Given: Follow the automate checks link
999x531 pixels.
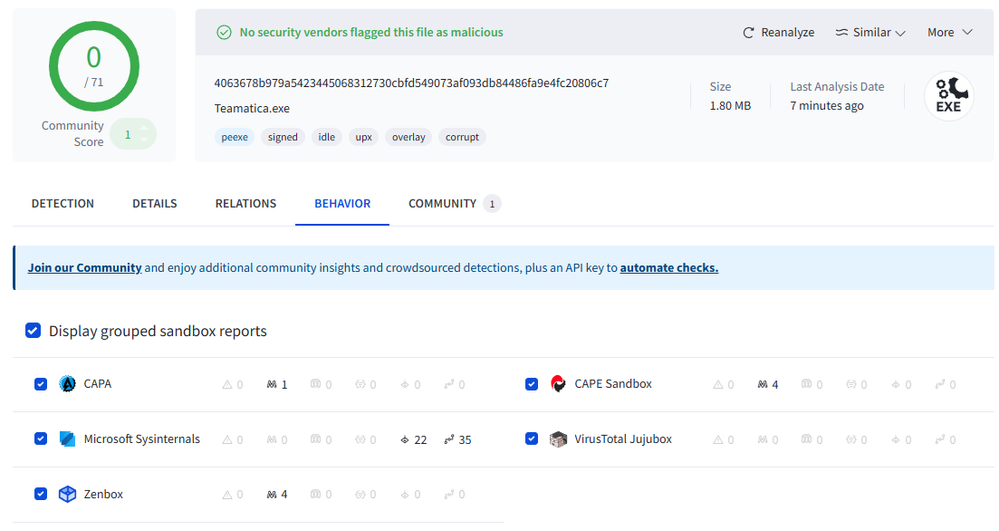Looking at the screenshot, I should (x=669, y=268).
